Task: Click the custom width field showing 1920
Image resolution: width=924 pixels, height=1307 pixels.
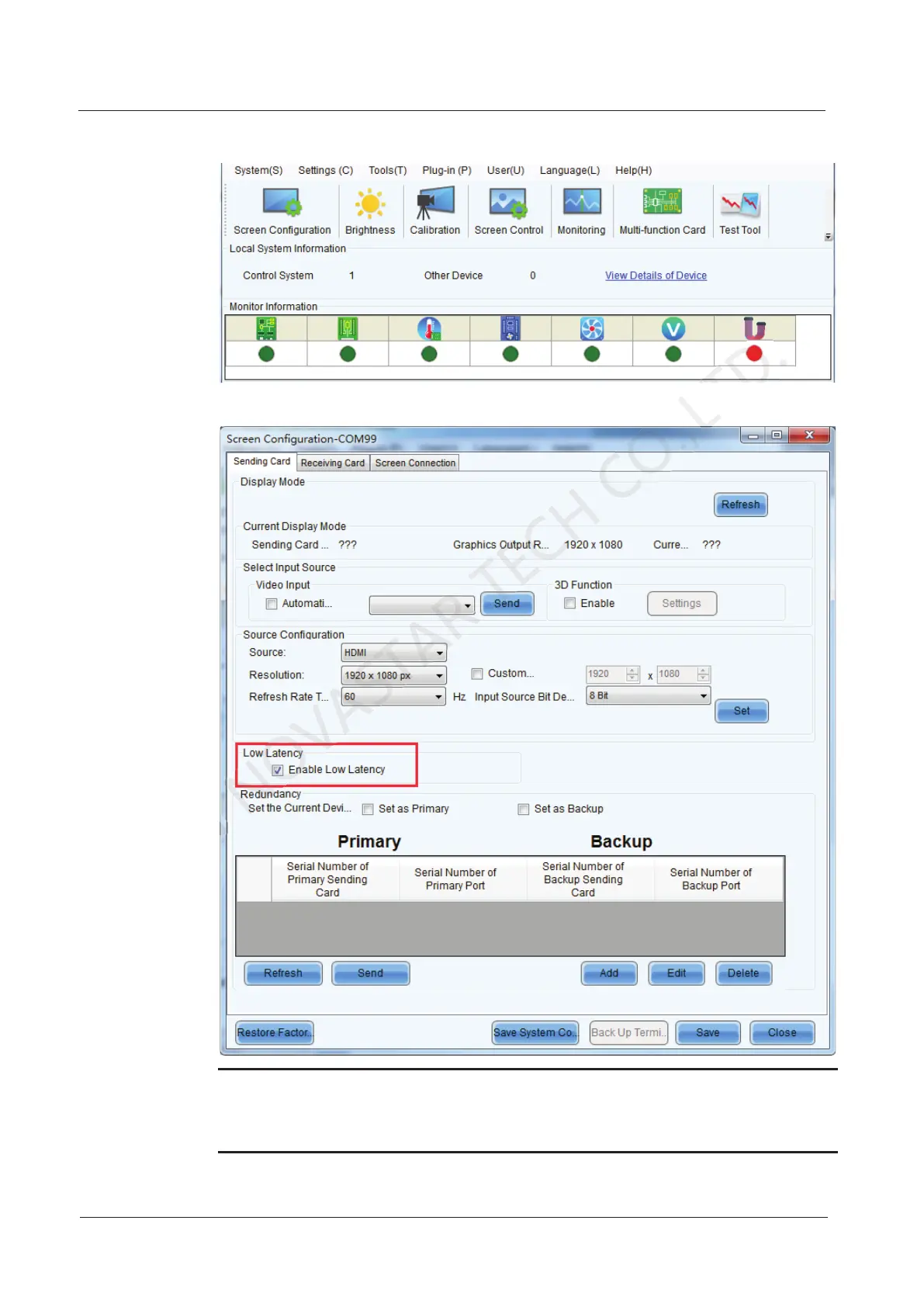Action: [606, 674]
